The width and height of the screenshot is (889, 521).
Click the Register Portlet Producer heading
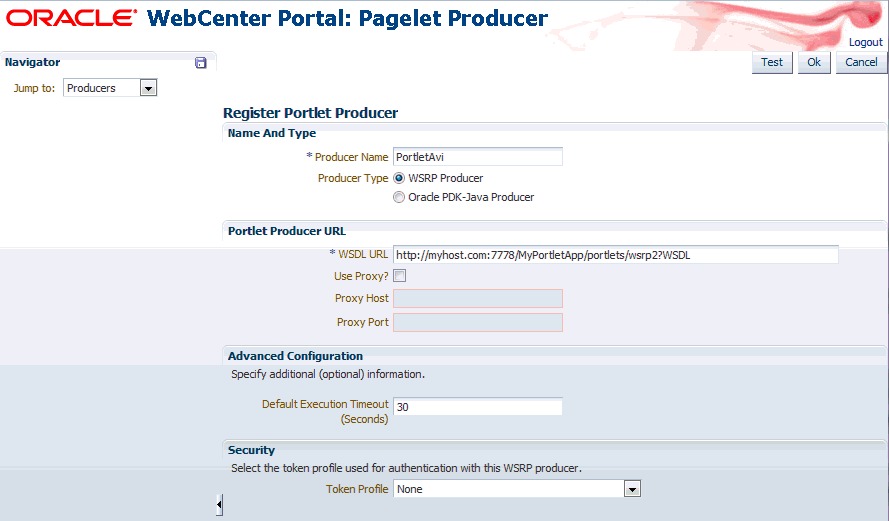tap(311, 113)
